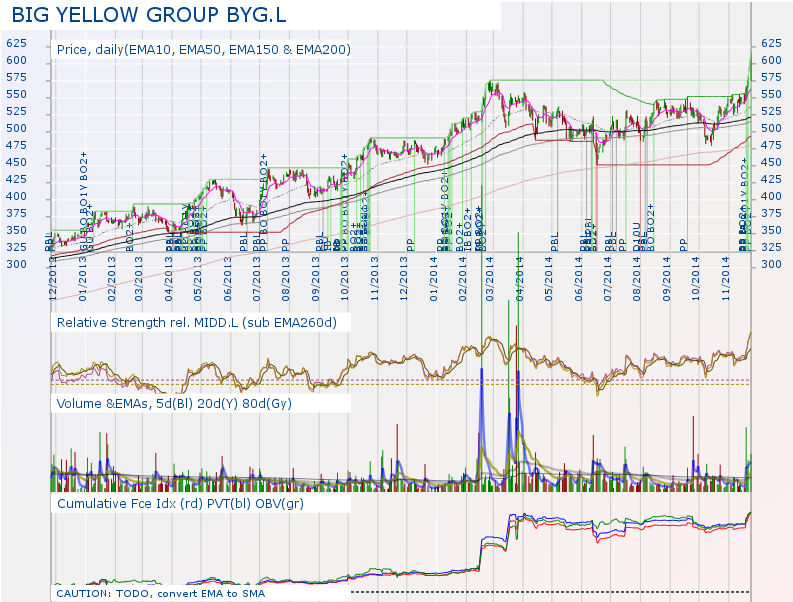
Task: Click the CAUTION: TODO convert EMA note
Action: click(x=160, y=593)
